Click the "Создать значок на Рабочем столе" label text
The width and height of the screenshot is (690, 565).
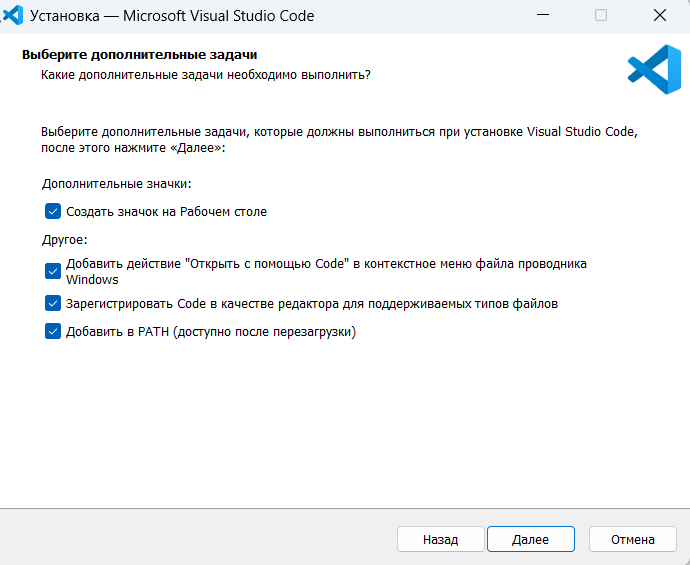tap(166, 212)
